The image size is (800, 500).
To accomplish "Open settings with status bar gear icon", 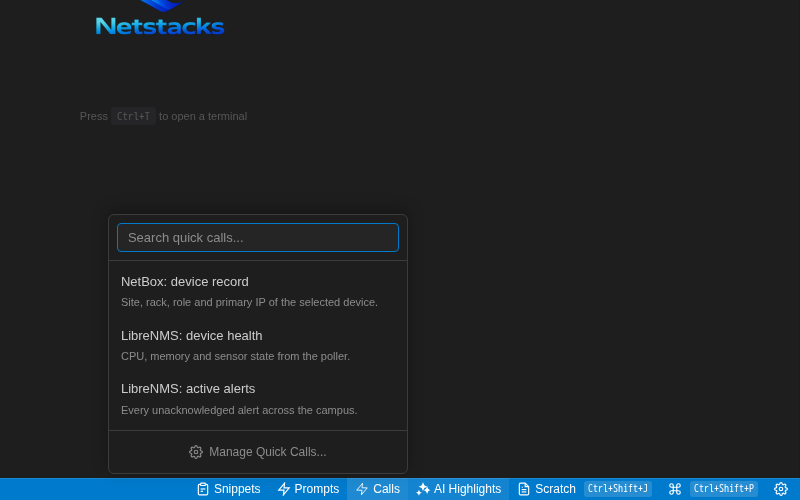I will click(781, 489).
